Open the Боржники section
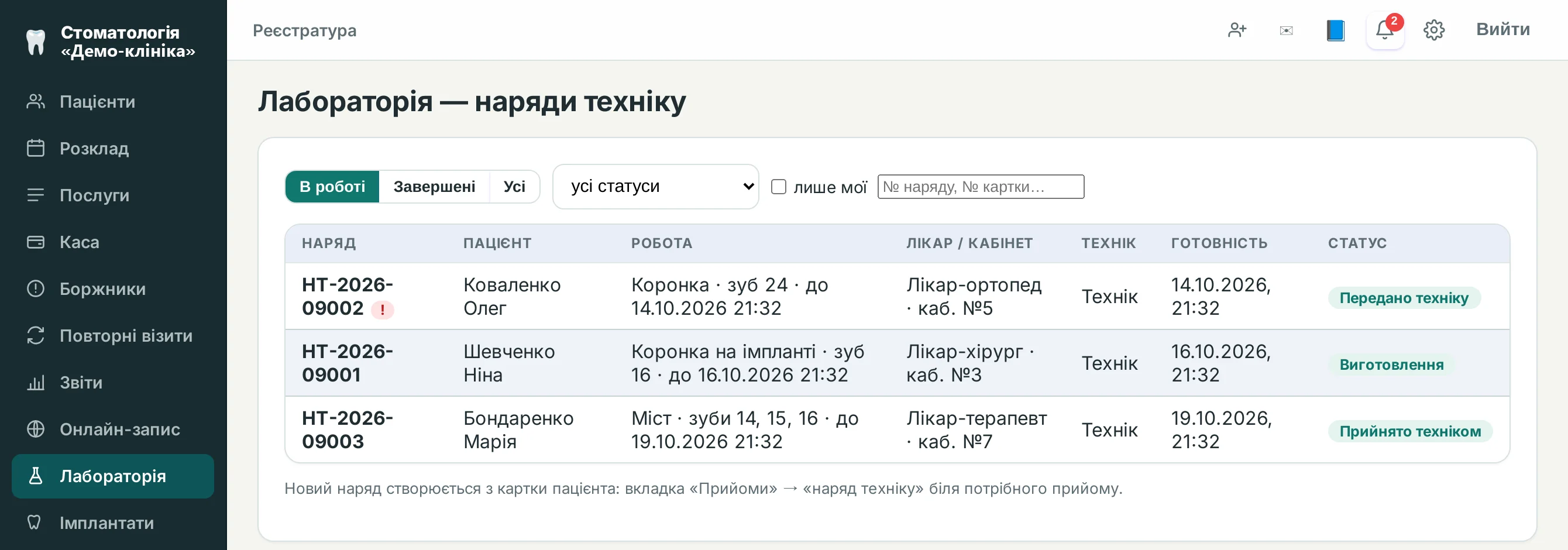The image size is (1568, 550). 112,289
